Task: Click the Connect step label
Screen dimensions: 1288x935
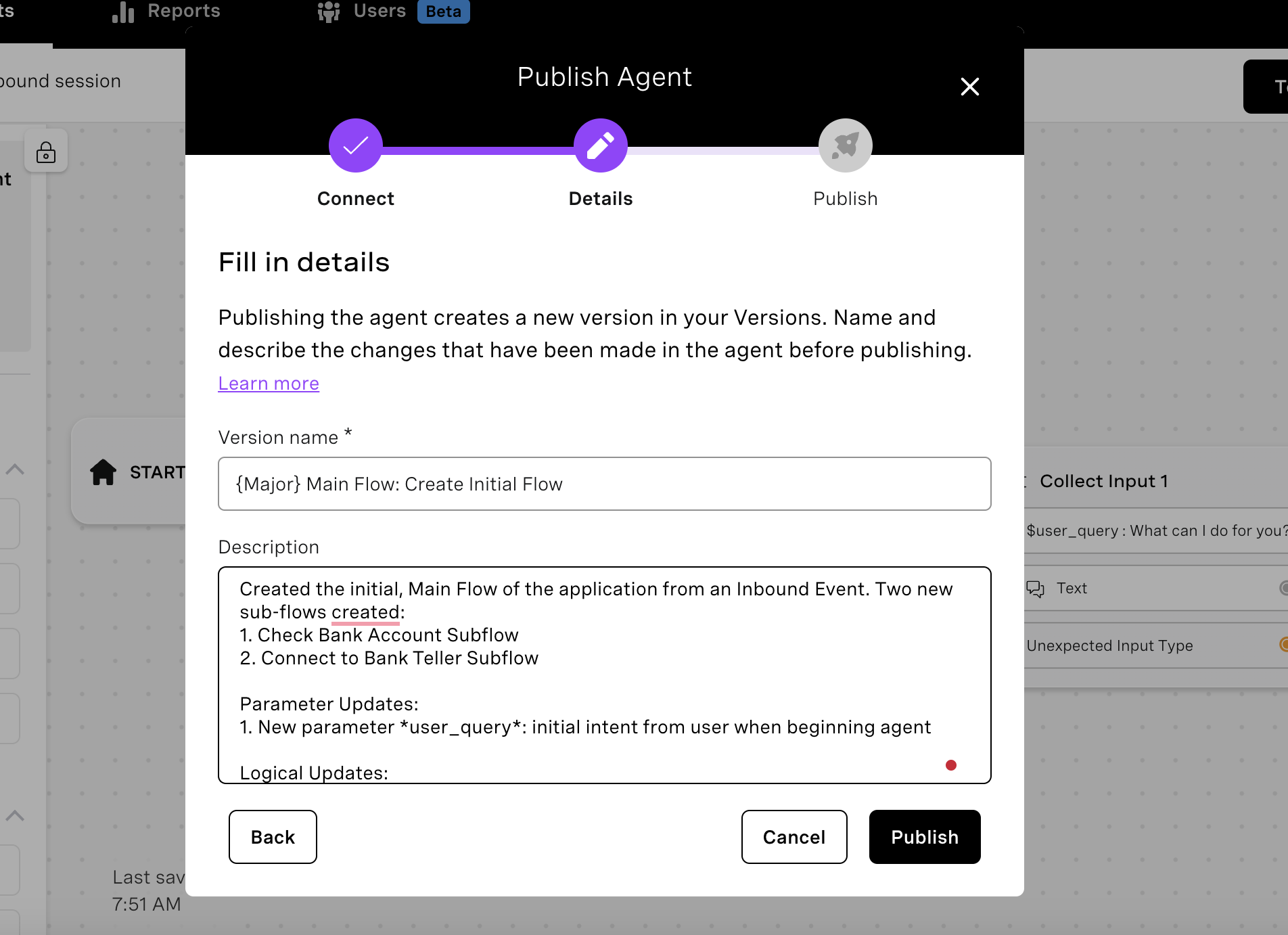Action: point(355,198)
